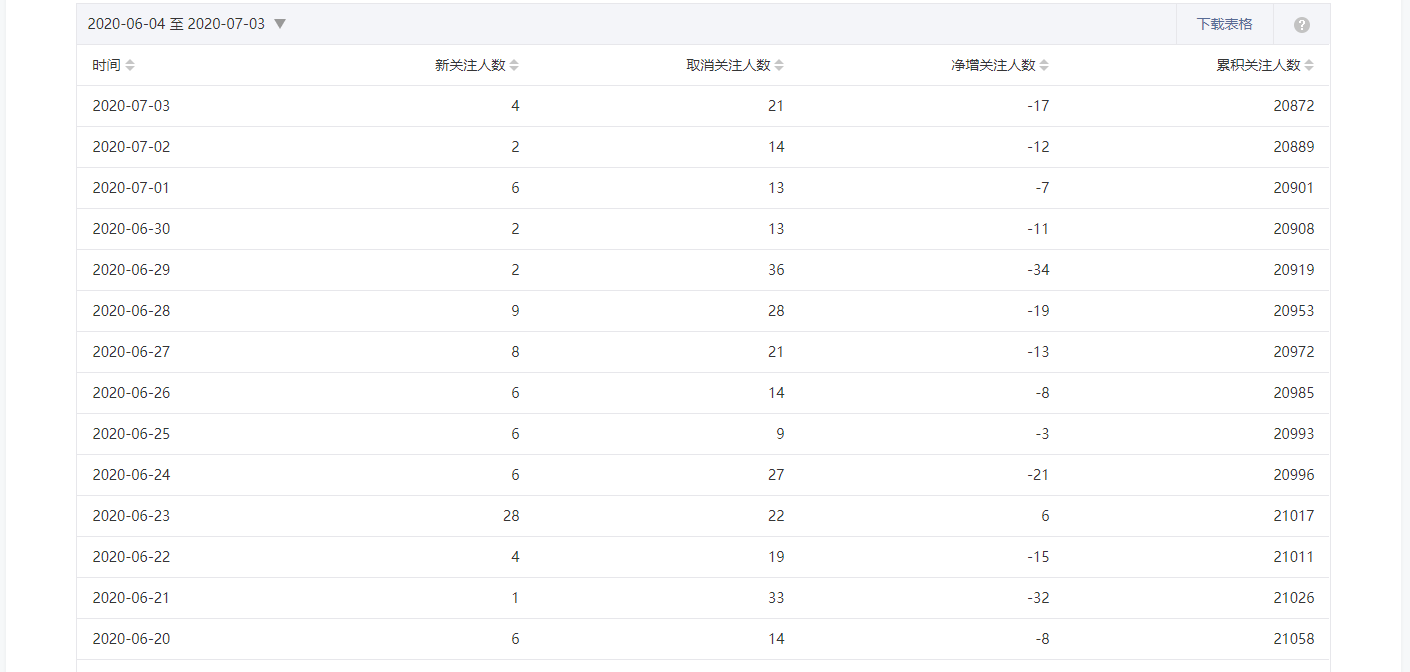1410x672 pixels.
Task: Click cumulative followers value 20889
Action: [1294, 147]
